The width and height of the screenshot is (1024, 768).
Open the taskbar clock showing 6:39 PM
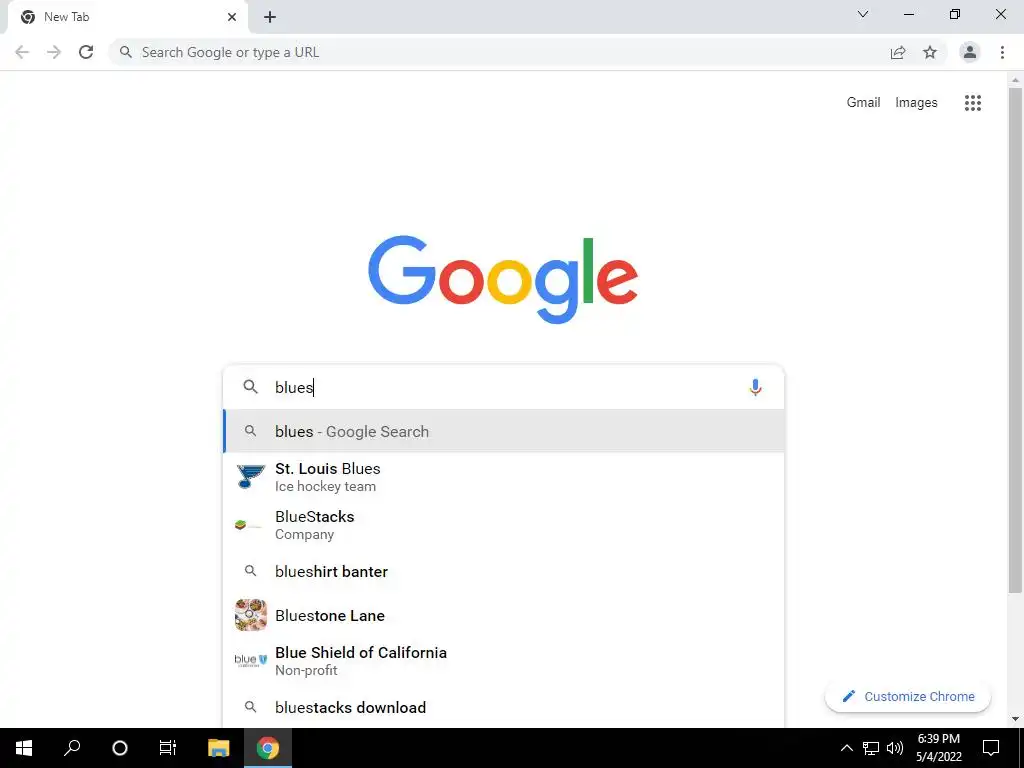pos(938,748)
